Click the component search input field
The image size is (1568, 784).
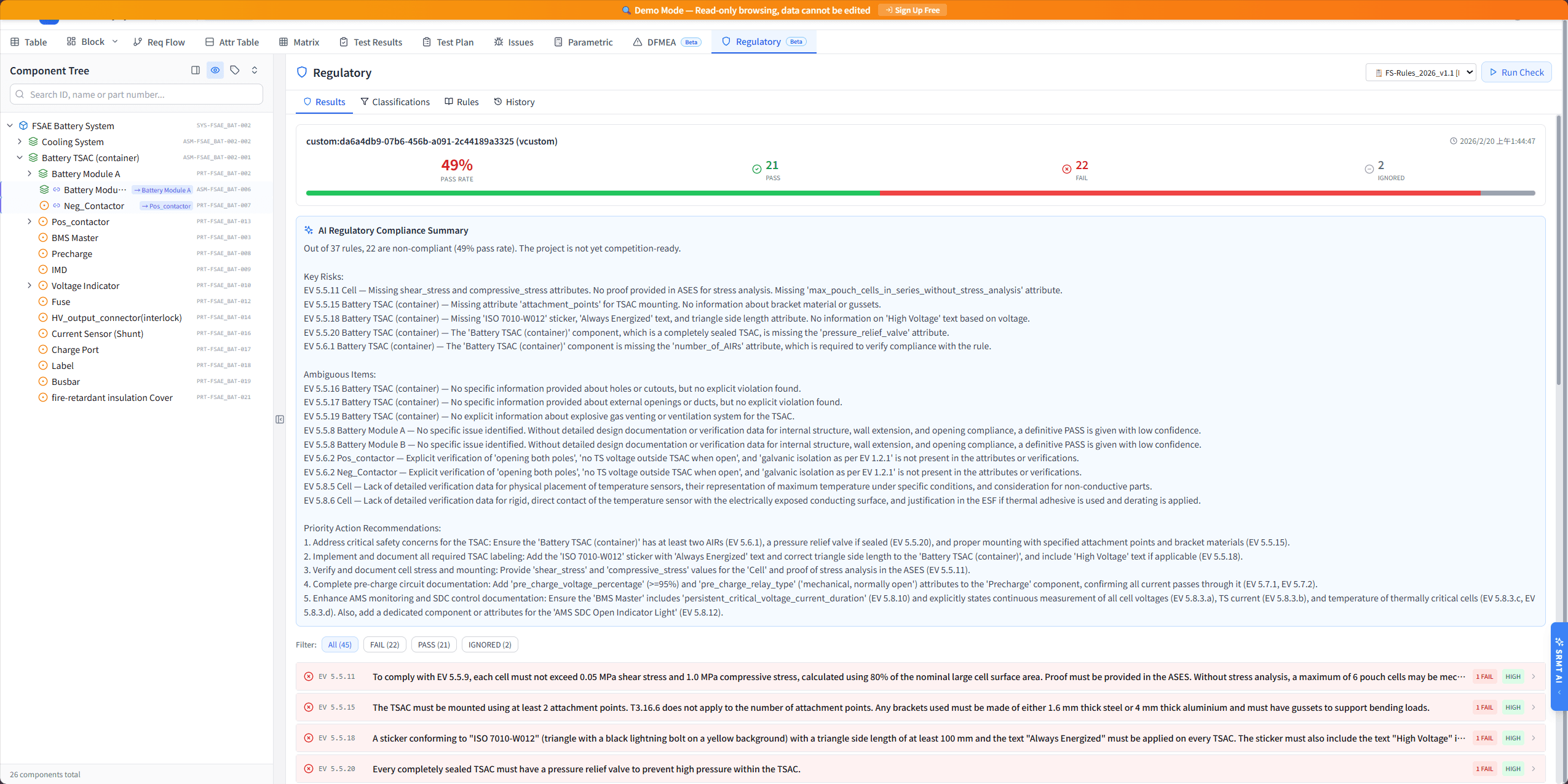tap(136, 94)
